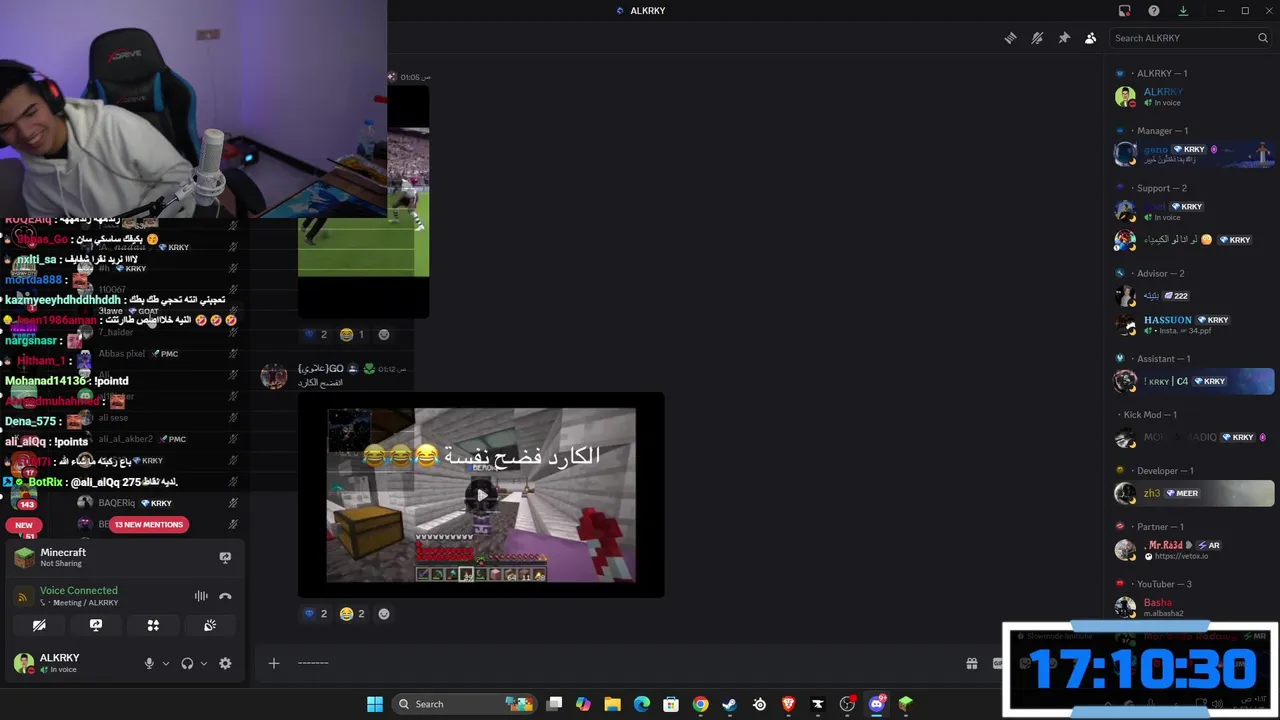Click taskbar Search box

[x=465, y=704]
